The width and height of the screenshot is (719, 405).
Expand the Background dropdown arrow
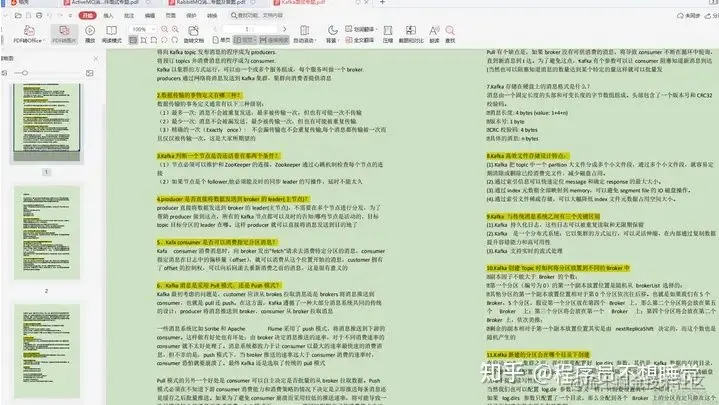[337, 41]
